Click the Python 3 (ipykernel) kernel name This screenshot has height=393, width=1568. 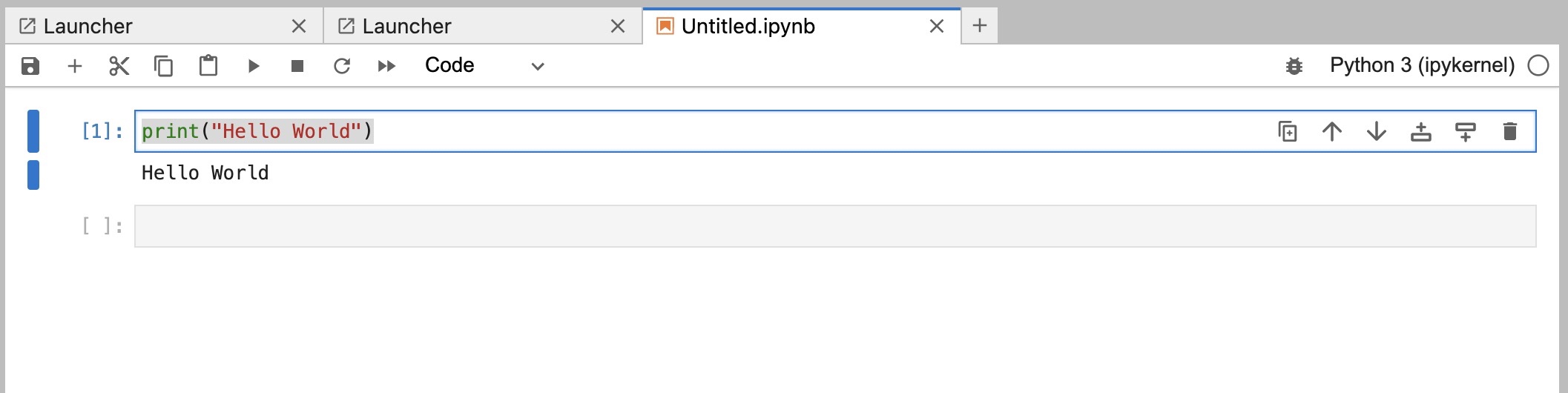pyautogui.click(x=1422, y=65)
